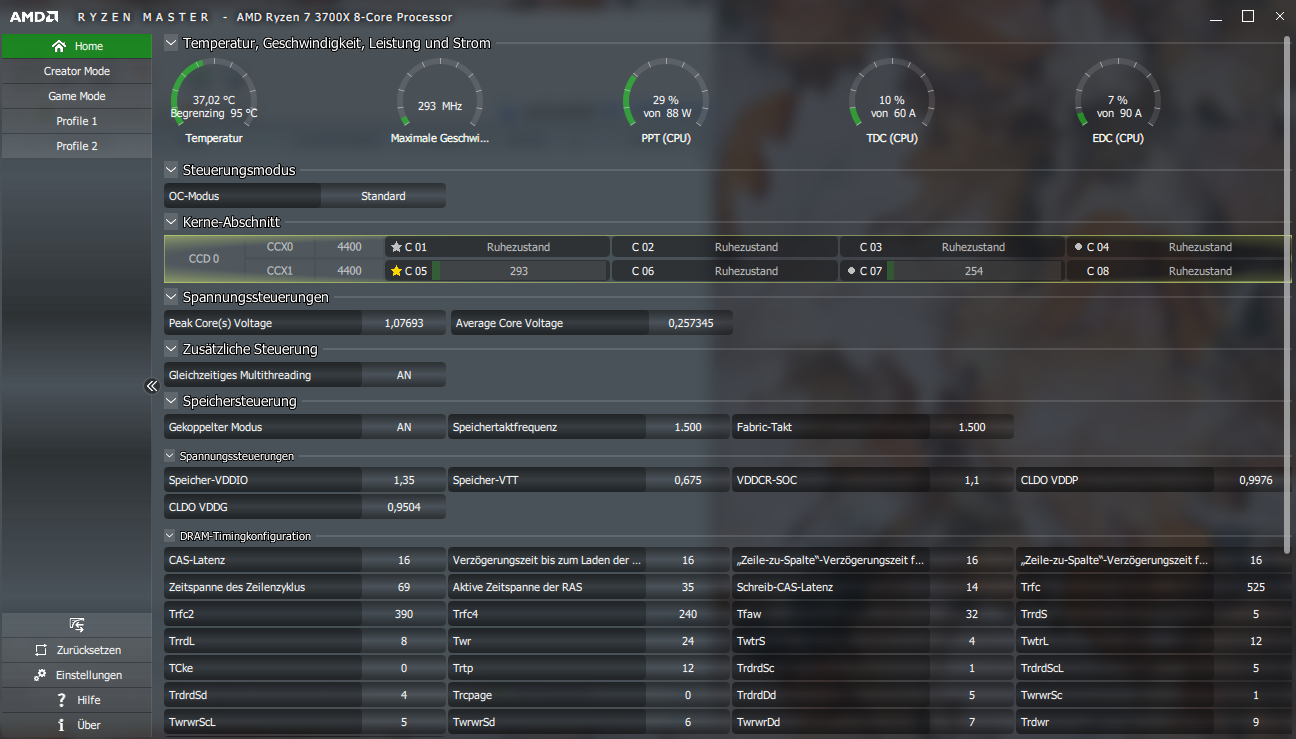The image size is (1296, 739).
Task: Toggle Gleichzeitiges Multithreading AN value
Action: pos(404,375)
